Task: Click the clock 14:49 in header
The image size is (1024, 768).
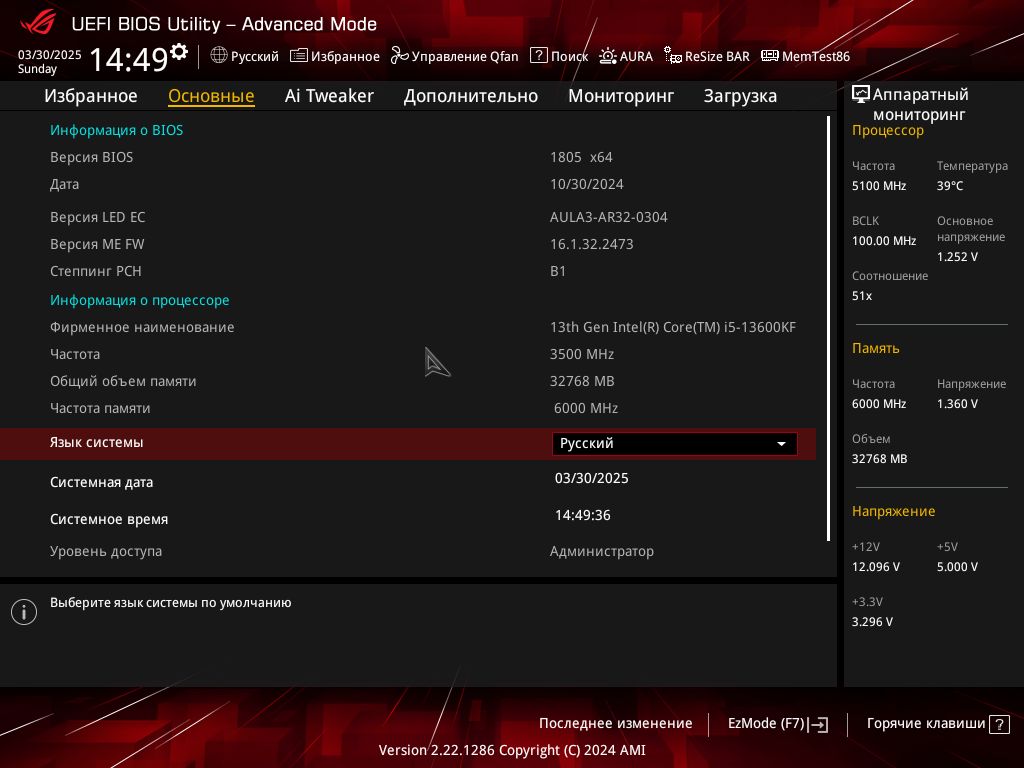Action: 129,59
